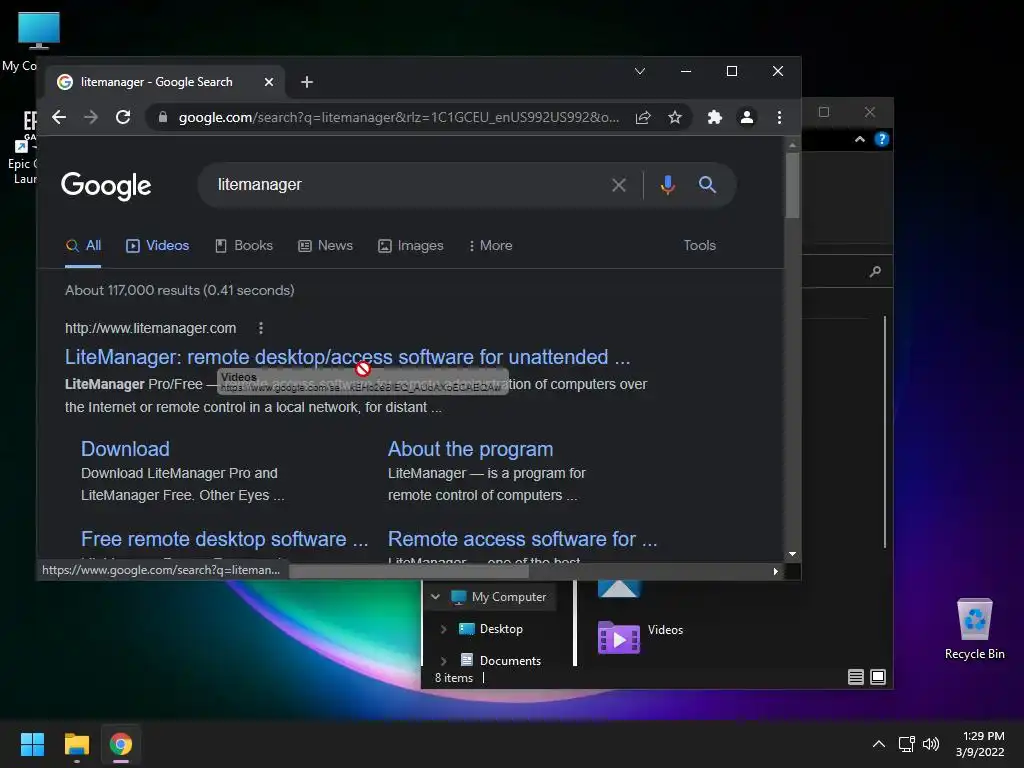The image size is (1024, 768).
Task: Share this page via address bar icon
Action: [x=643, y=117]
